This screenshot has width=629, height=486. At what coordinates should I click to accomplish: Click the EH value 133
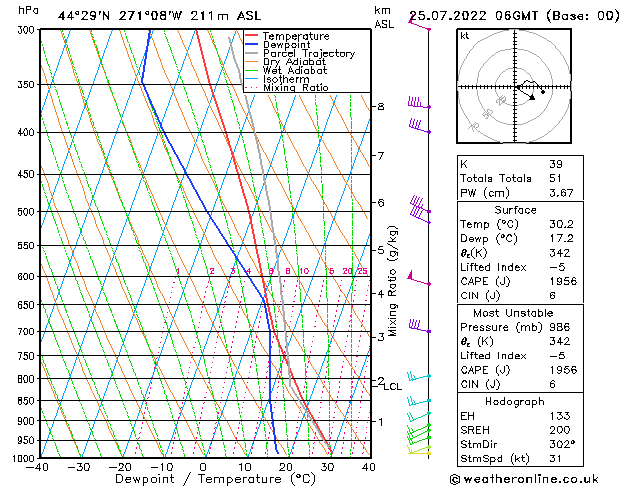(x=560, y=416)
